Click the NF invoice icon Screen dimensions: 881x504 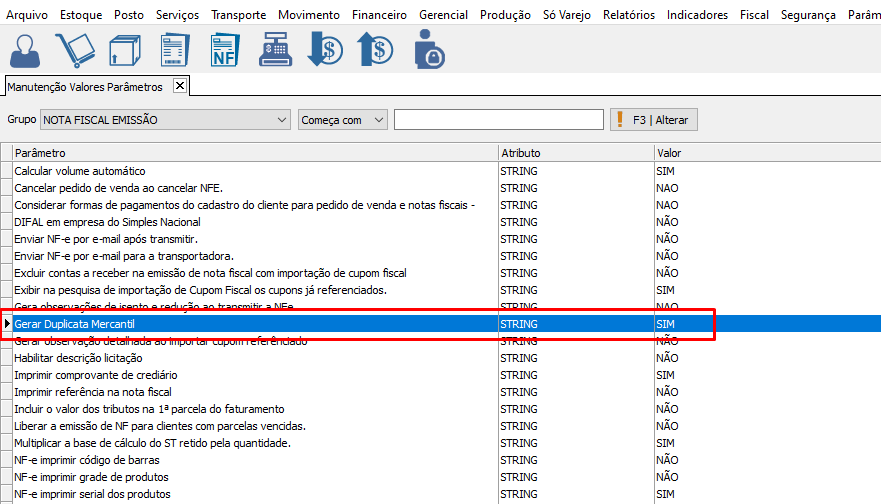[x=225, y=49]
